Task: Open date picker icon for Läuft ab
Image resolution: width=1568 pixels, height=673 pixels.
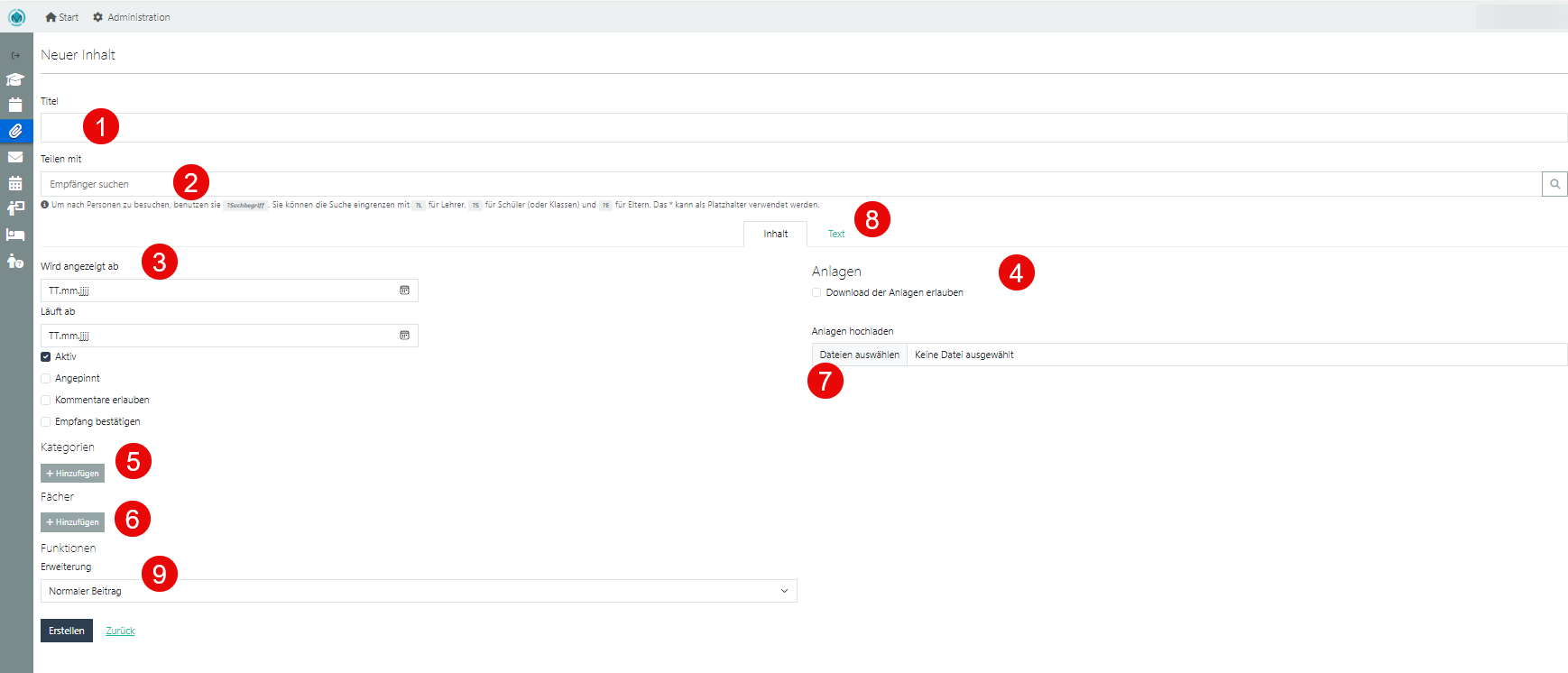Action: pyautogui.click(x=404, y=336)
